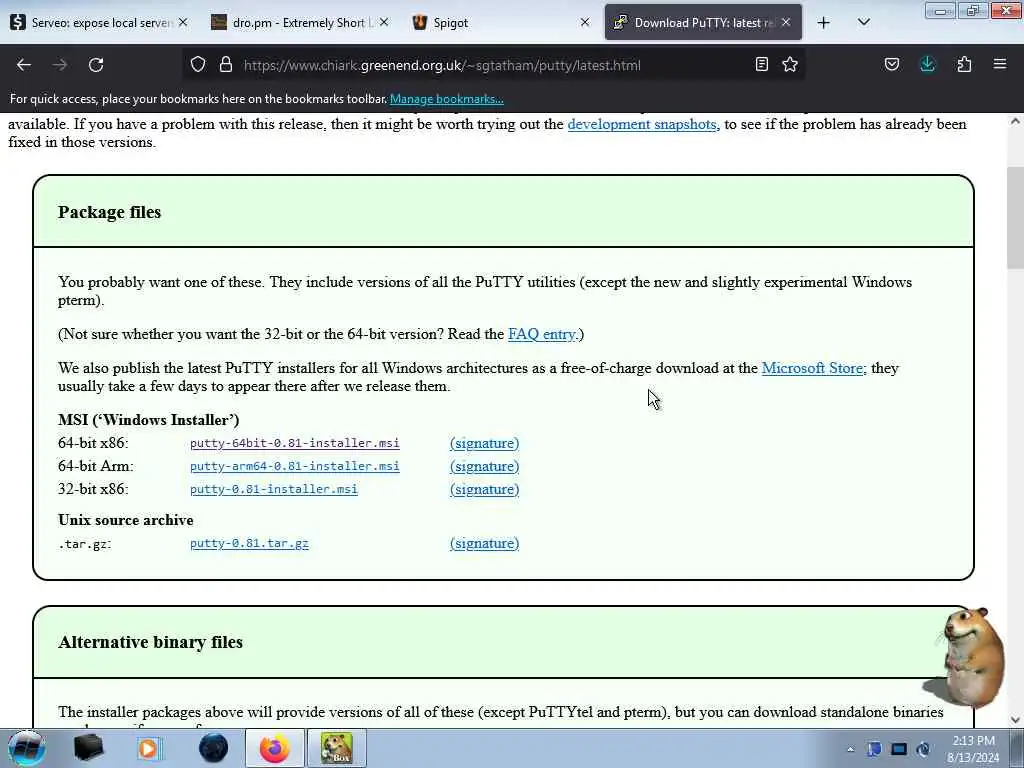Download putty-64bit-0.81-installer.msi
Viewport: 1024px width, 768px height.
pyautogui.click(x=295, y=443)
